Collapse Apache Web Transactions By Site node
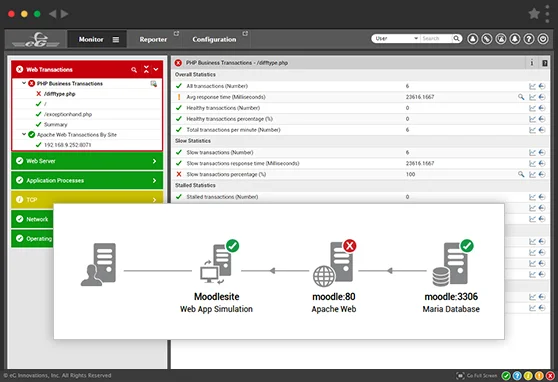The height and width of the screenshot is (382, 558). (23, 135)
